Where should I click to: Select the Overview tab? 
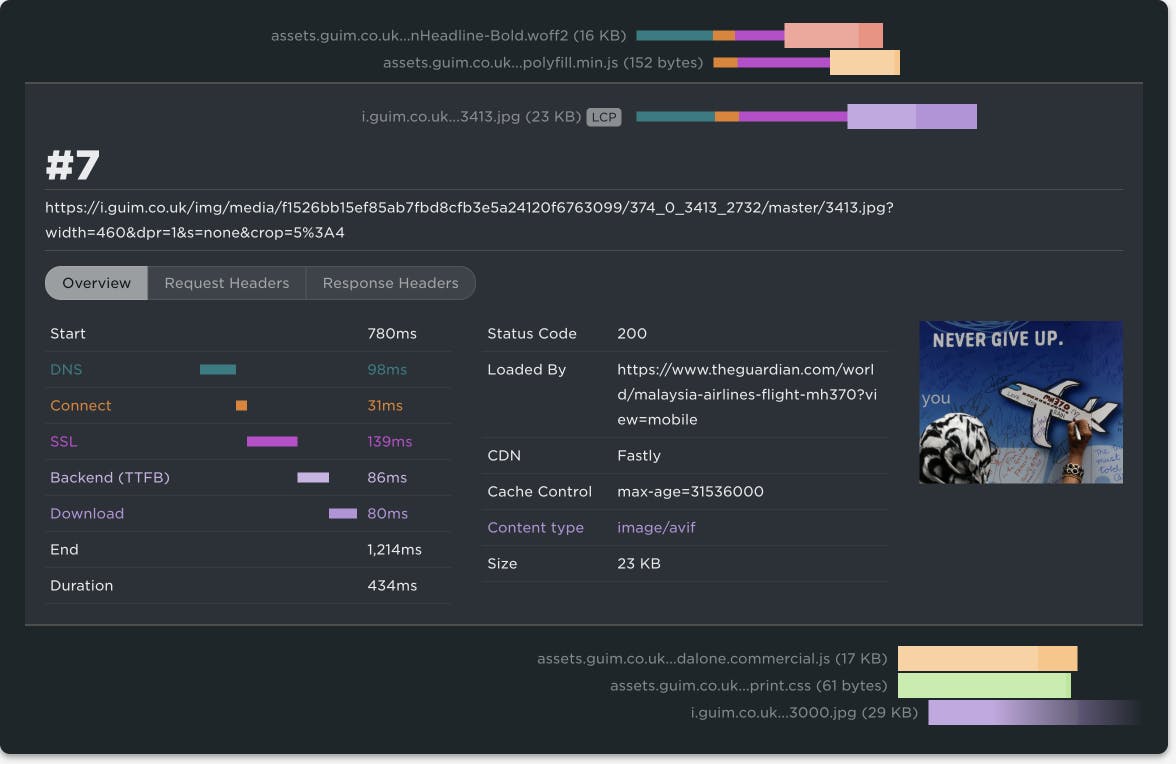[97, 283]
